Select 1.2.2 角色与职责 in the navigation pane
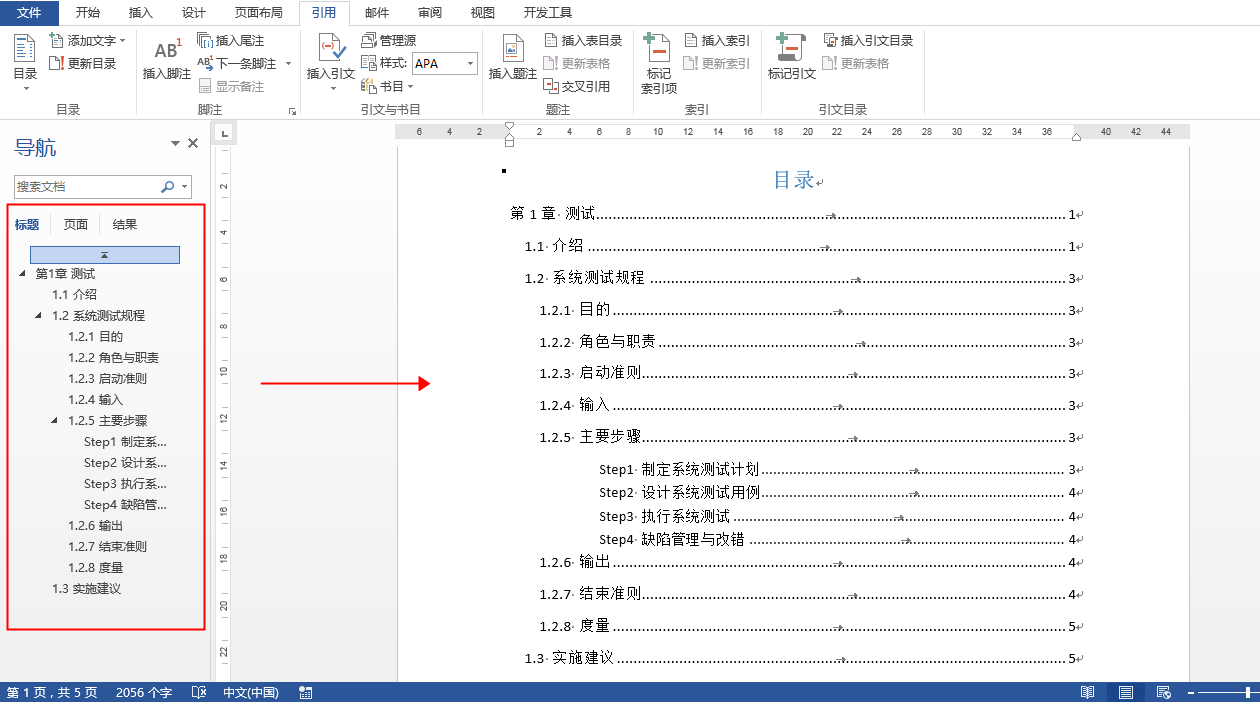Image resolution: width=1260 pixels, height=702 pixels. coord(114,357)
